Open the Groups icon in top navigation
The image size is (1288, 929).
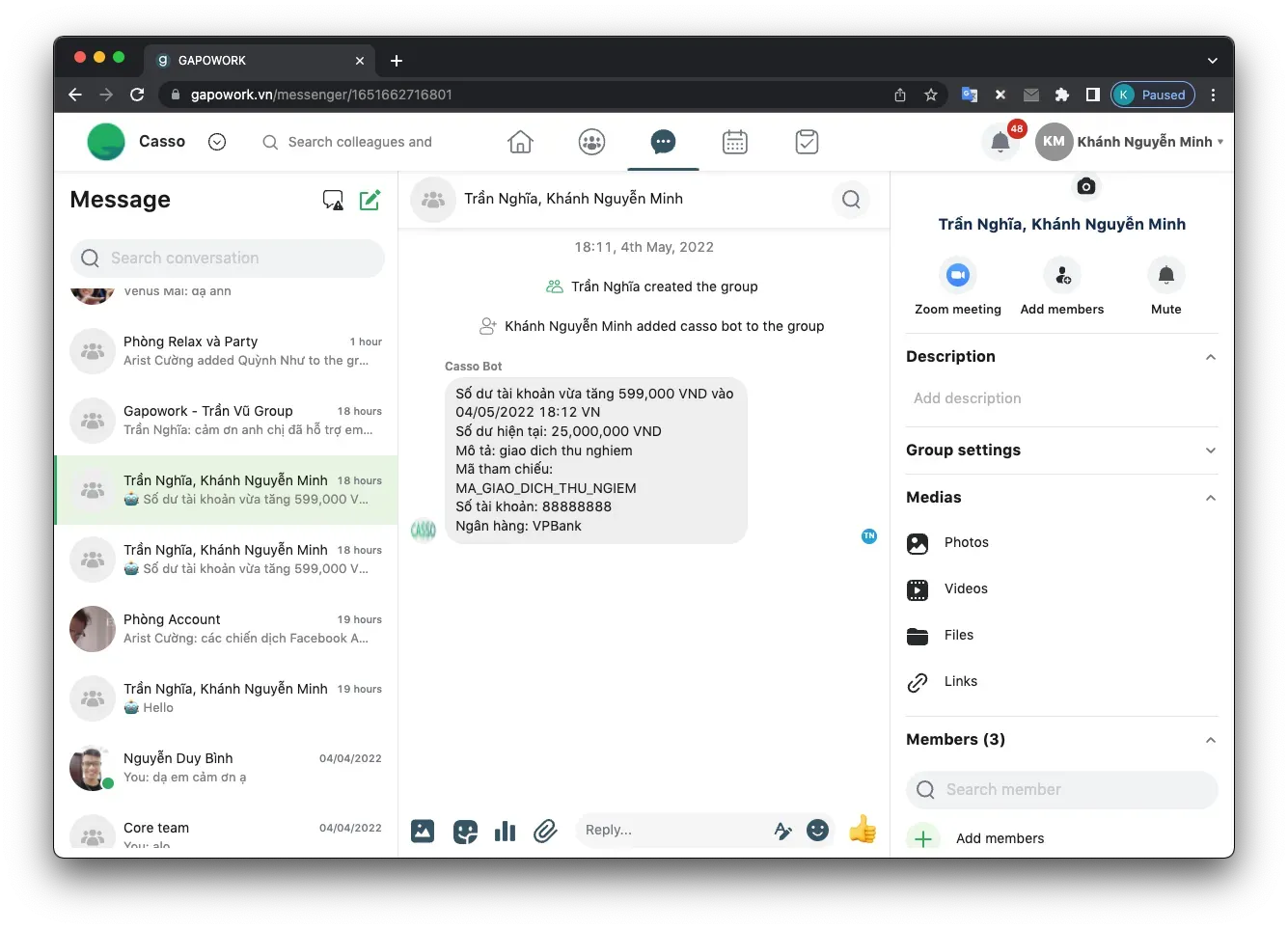591,143
